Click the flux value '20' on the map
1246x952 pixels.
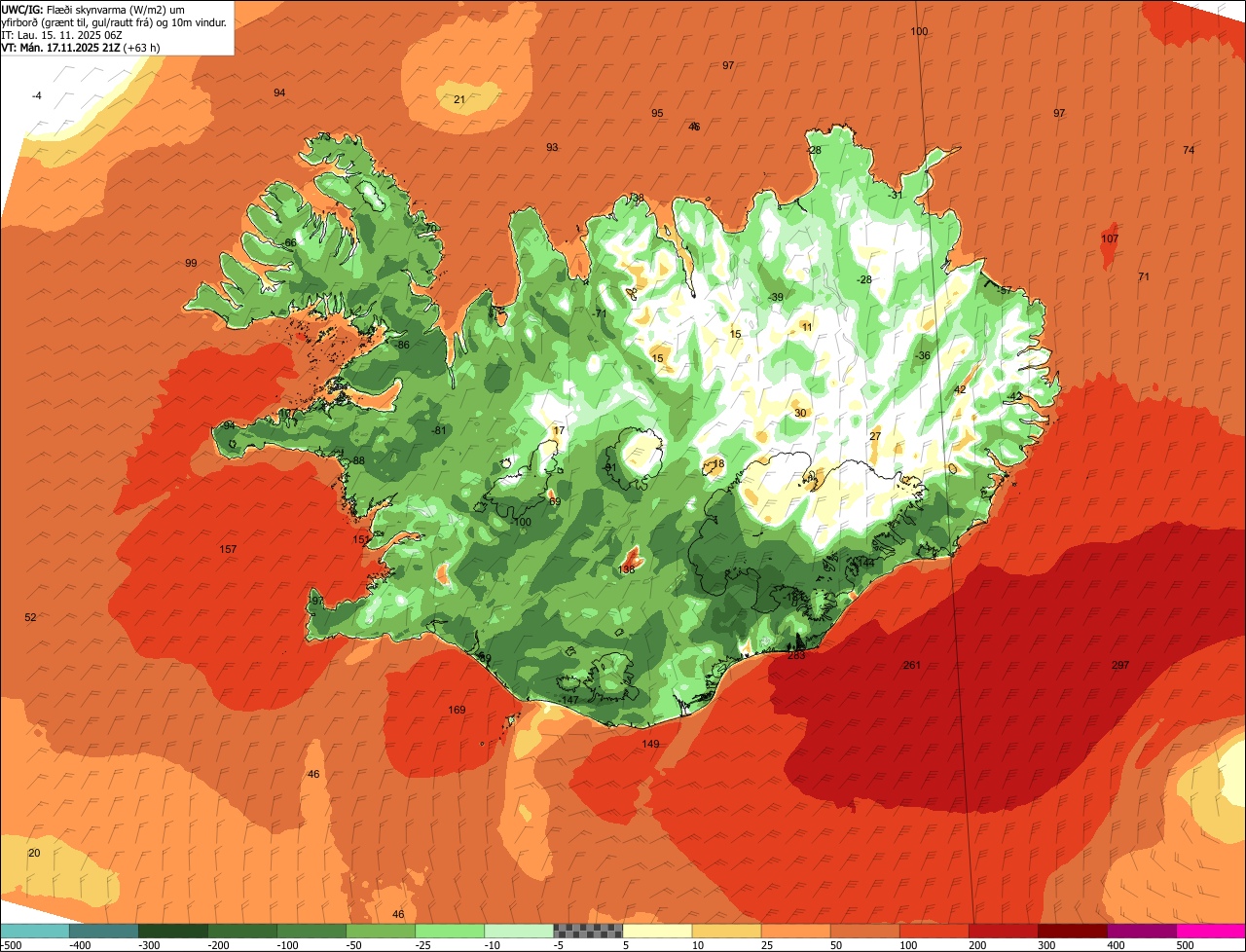(34, 853)
